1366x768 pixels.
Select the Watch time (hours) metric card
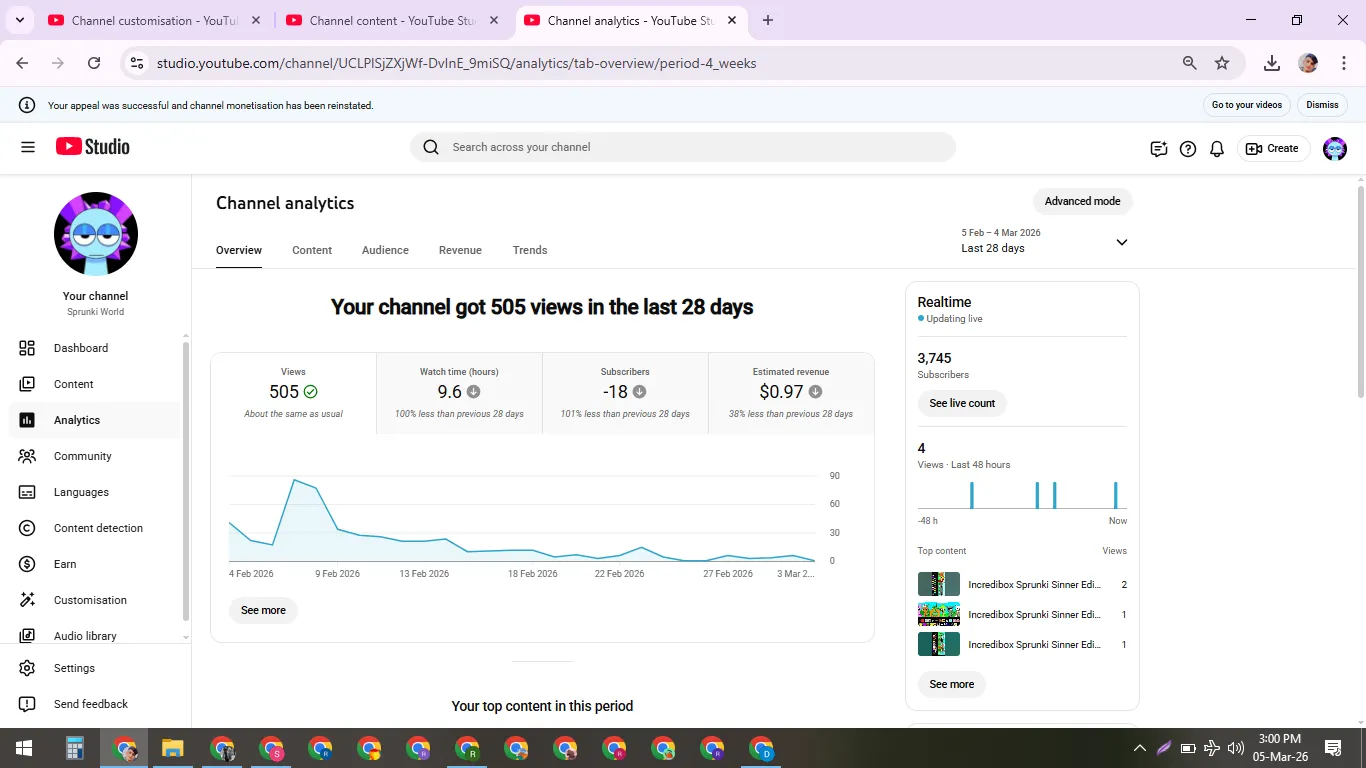point(459,393)
